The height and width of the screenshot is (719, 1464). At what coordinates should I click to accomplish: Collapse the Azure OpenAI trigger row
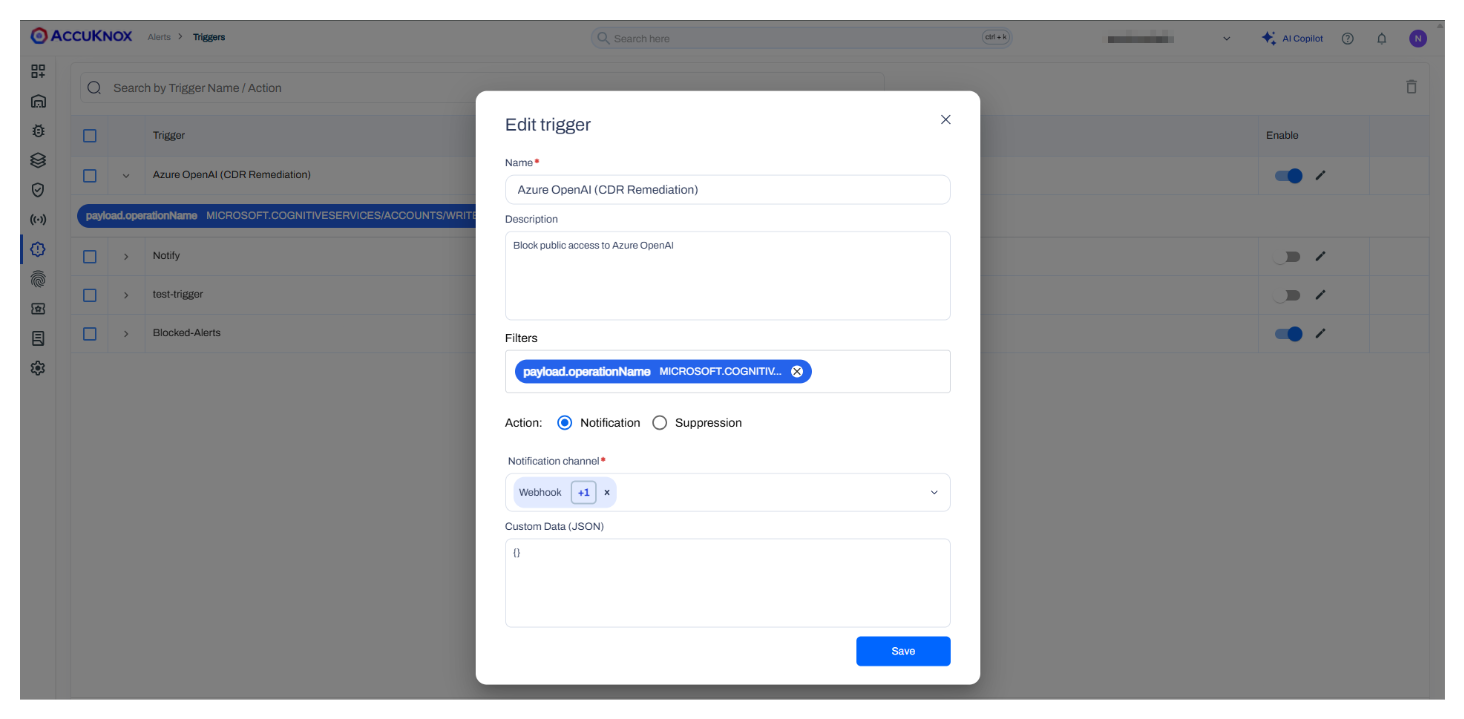(x=126, y=176)
